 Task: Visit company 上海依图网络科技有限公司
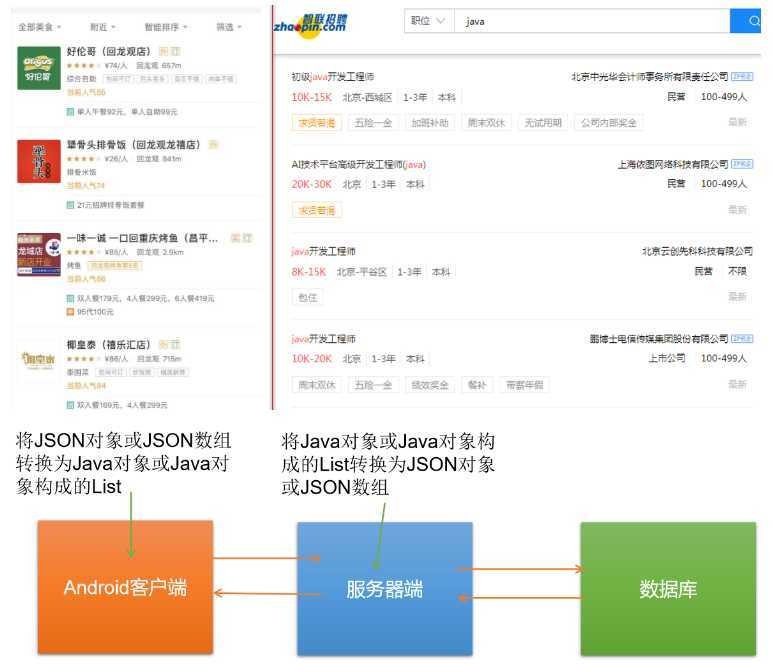pos(673,164)
